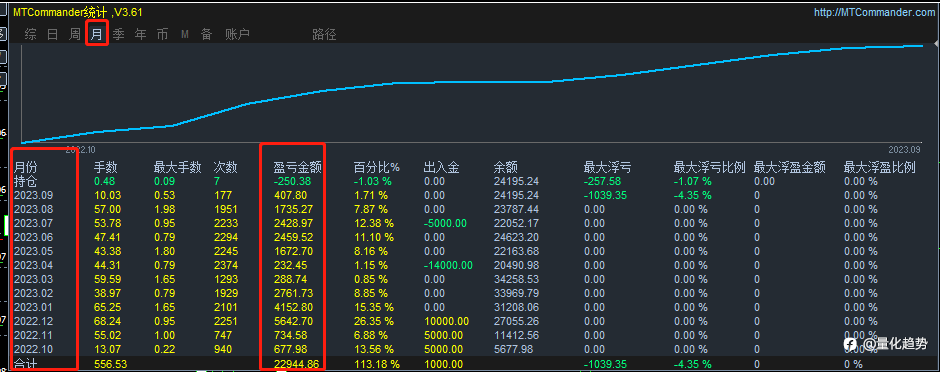
Task: Click the 最大手数 column header
Action: point(177,168)
